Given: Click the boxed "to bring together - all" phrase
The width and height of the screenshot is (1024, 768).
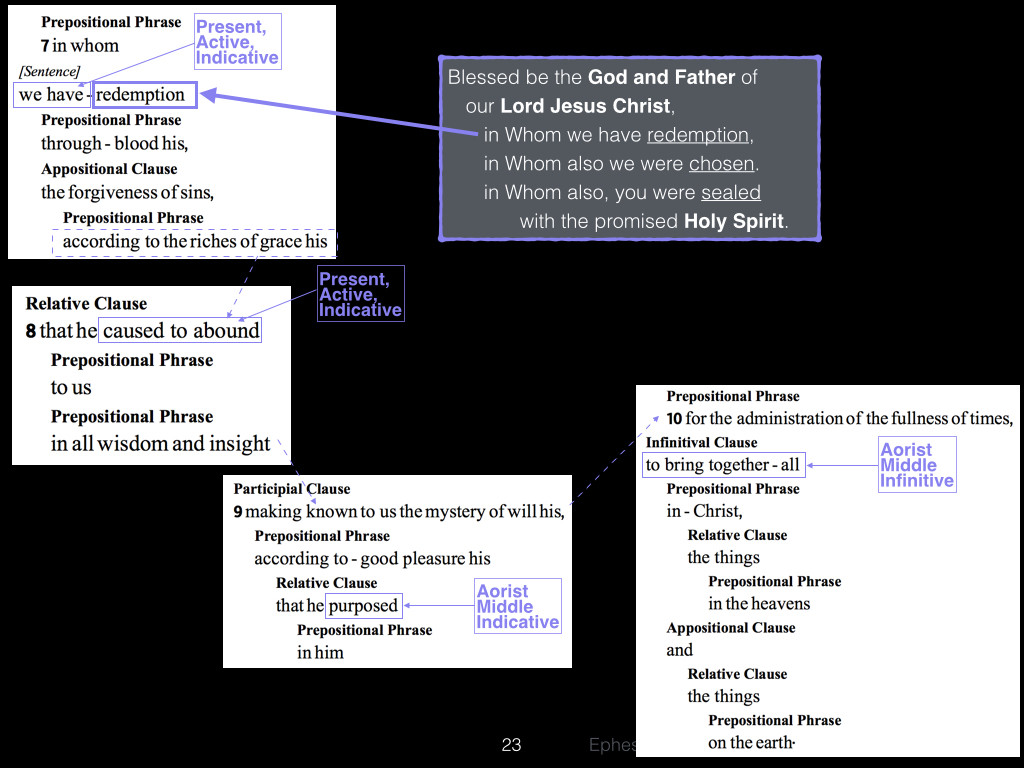Looking at the screenshot, I should coord(723,465).
